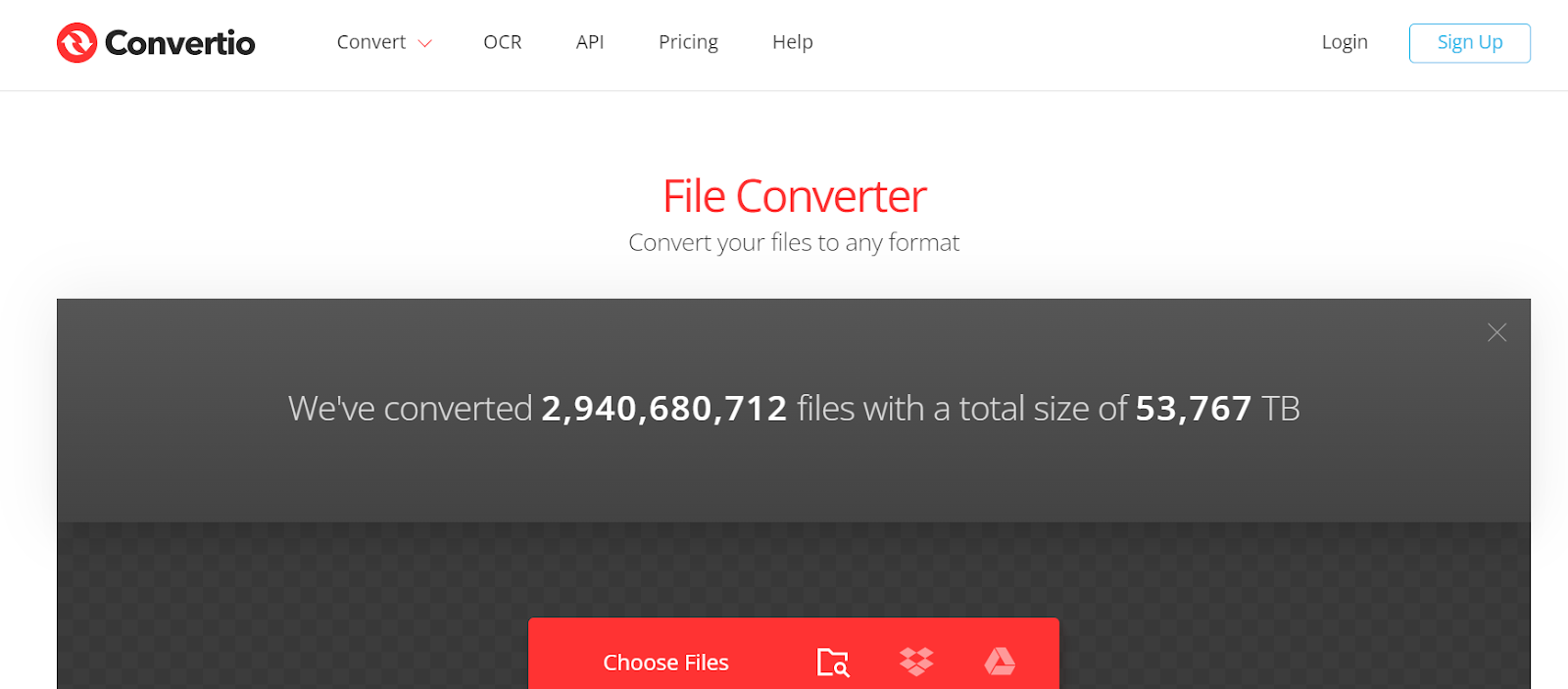The height and width of the screenshot is (689, 1568).
Task: Open the Convert menu
Action: click(x=371, y=42)
